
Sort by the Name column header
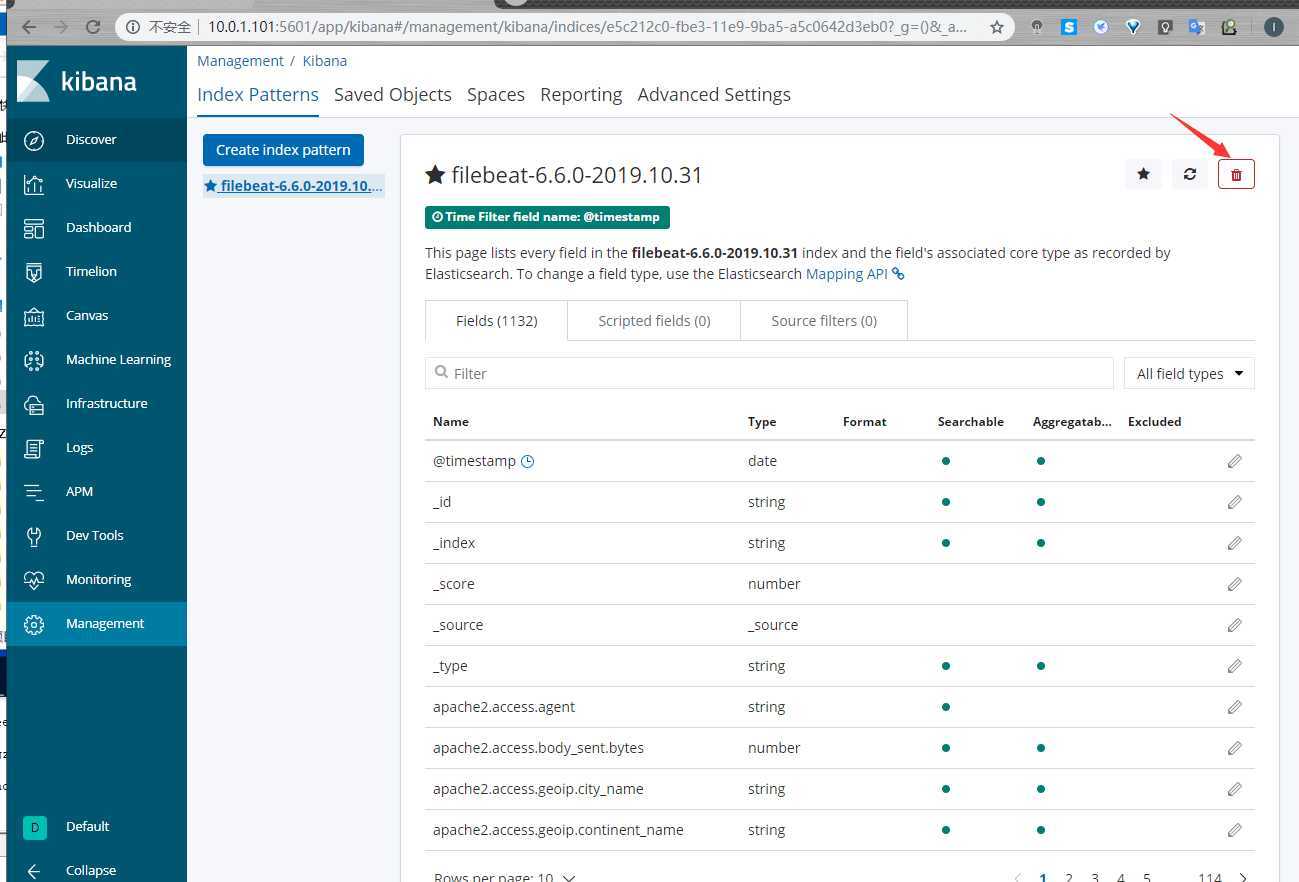[451, 422]
